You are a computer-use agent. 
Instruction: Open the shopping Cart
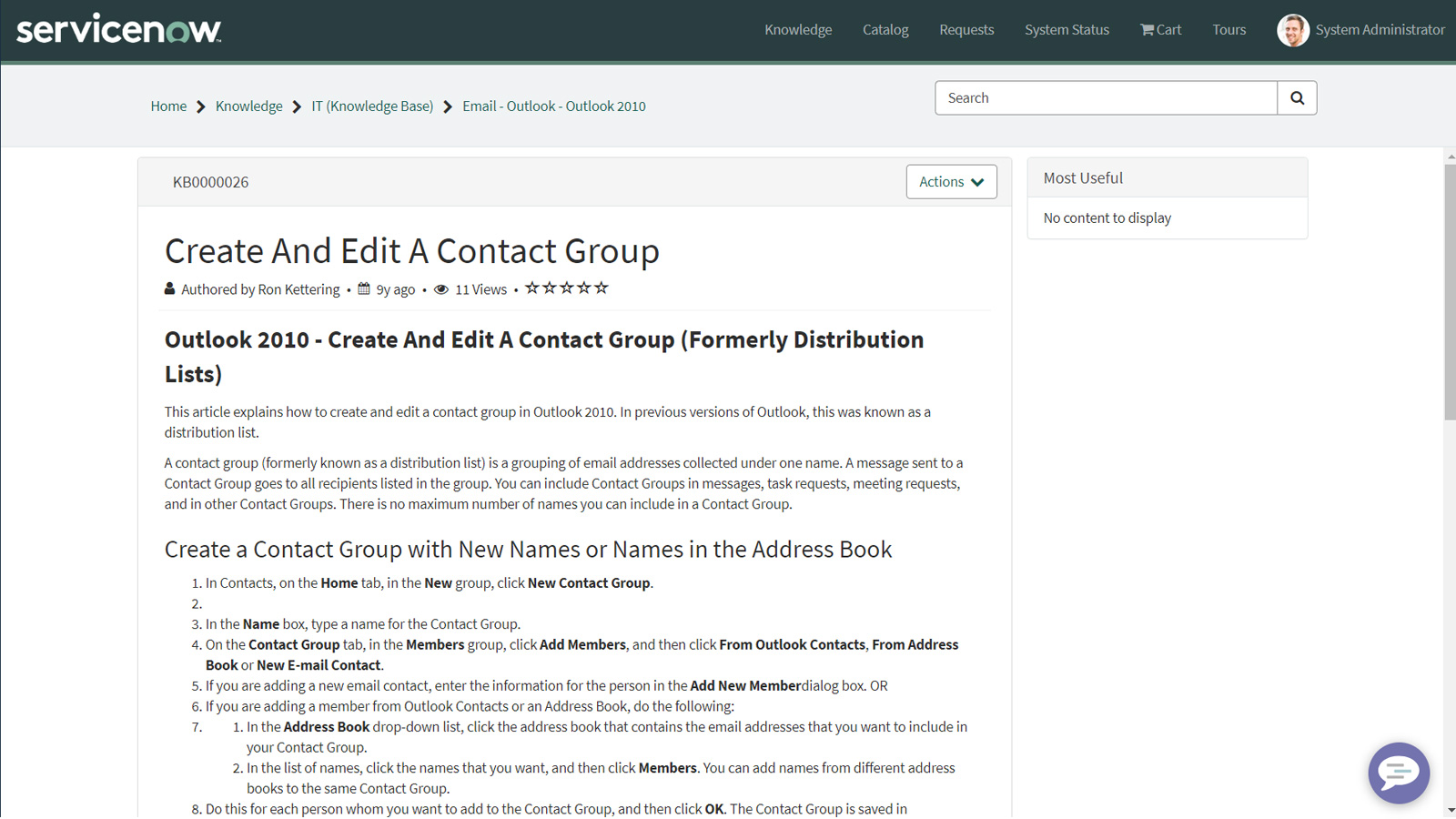pyautogui.click(x=1161, y=30)
